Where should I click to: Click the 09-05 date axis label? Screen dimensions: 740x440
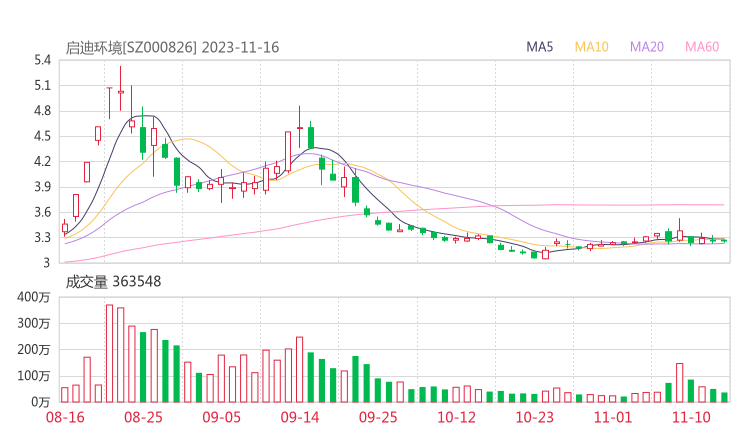[x=221, y=417]
